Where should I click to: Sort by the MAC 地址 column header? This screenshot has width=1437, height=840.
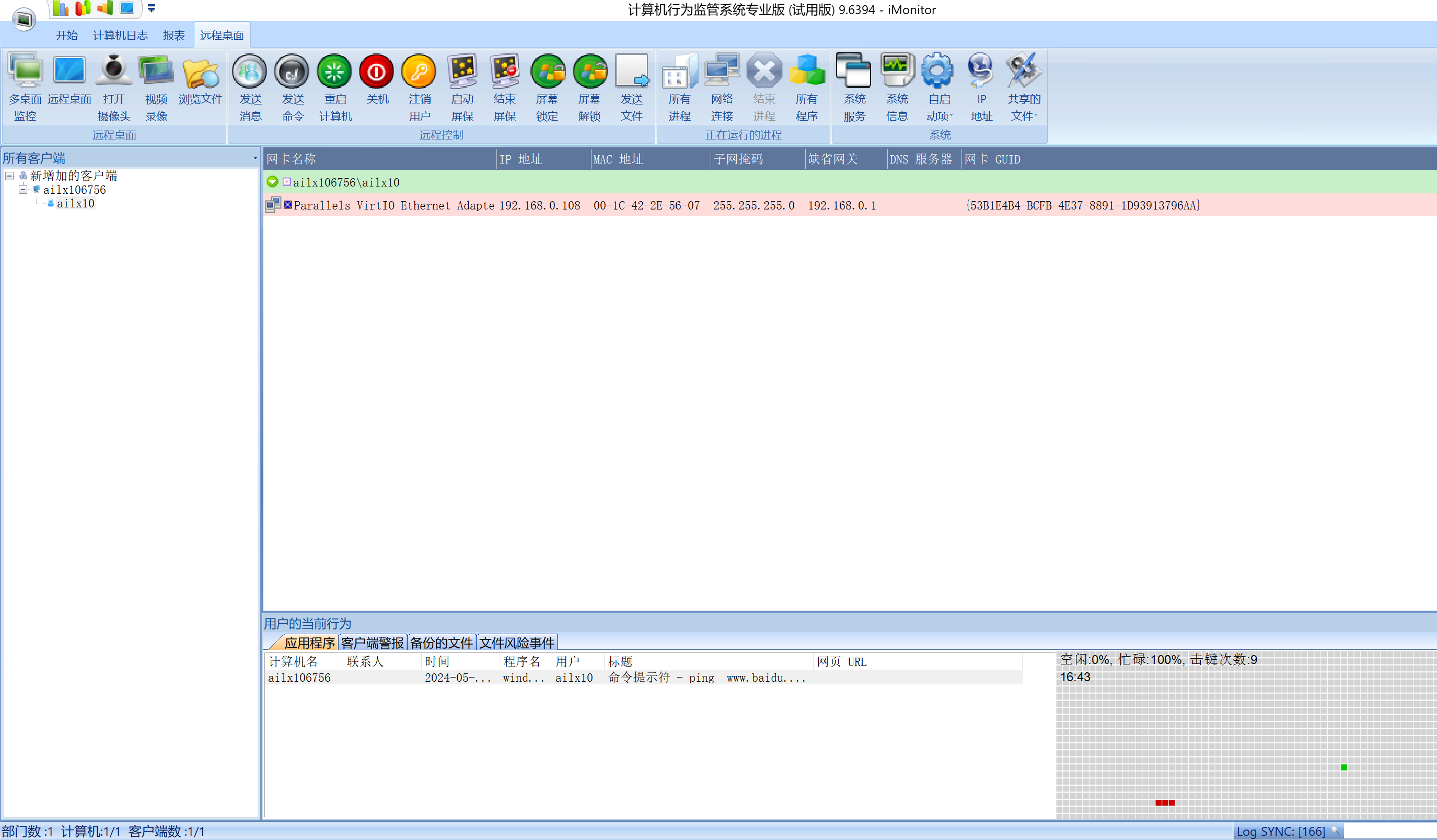pos(650,159)
